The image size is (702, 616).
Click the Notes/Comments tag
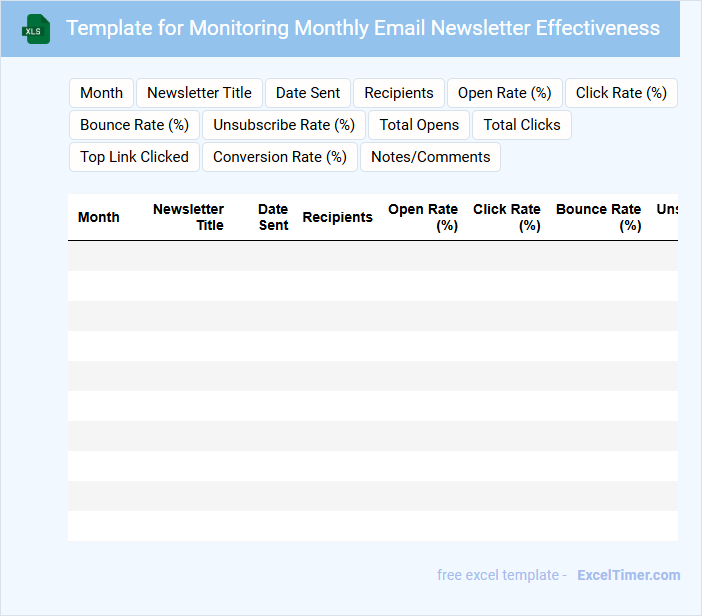[430, 157]
